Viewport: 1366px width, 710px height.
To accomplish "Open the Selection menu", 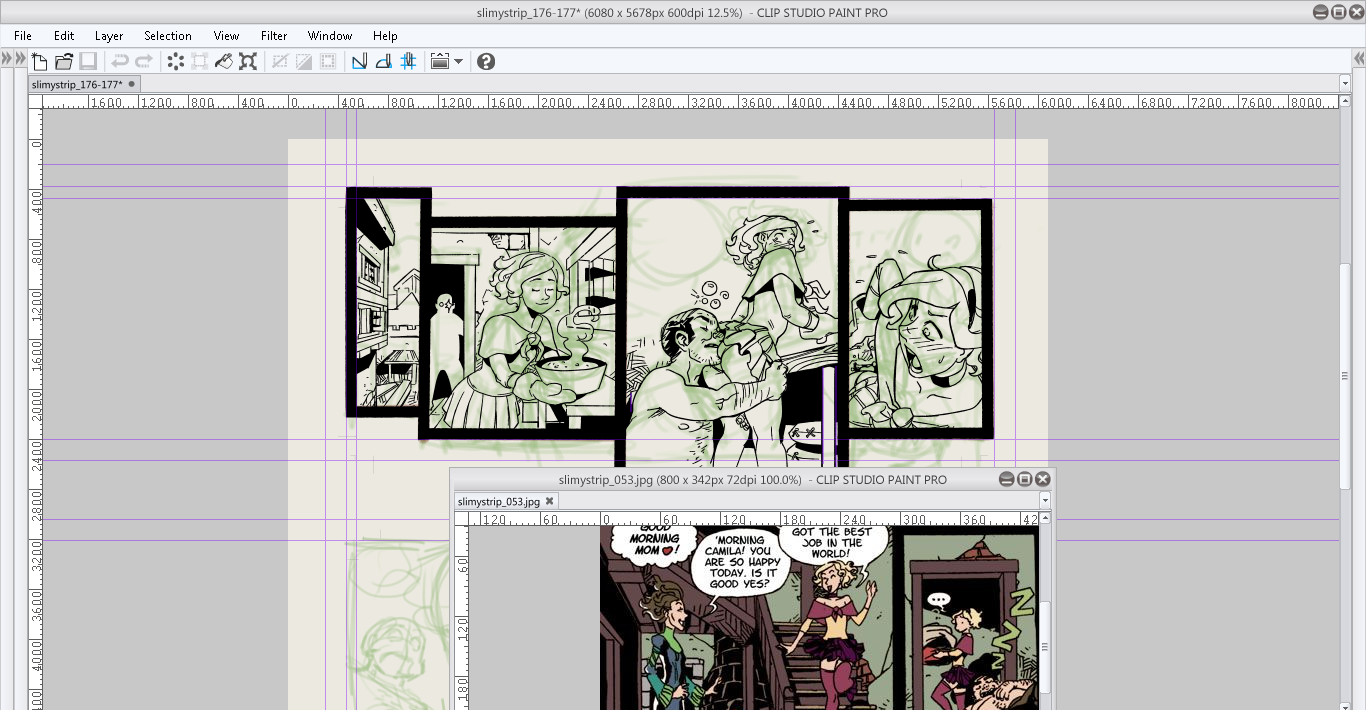I will [168, 36].
